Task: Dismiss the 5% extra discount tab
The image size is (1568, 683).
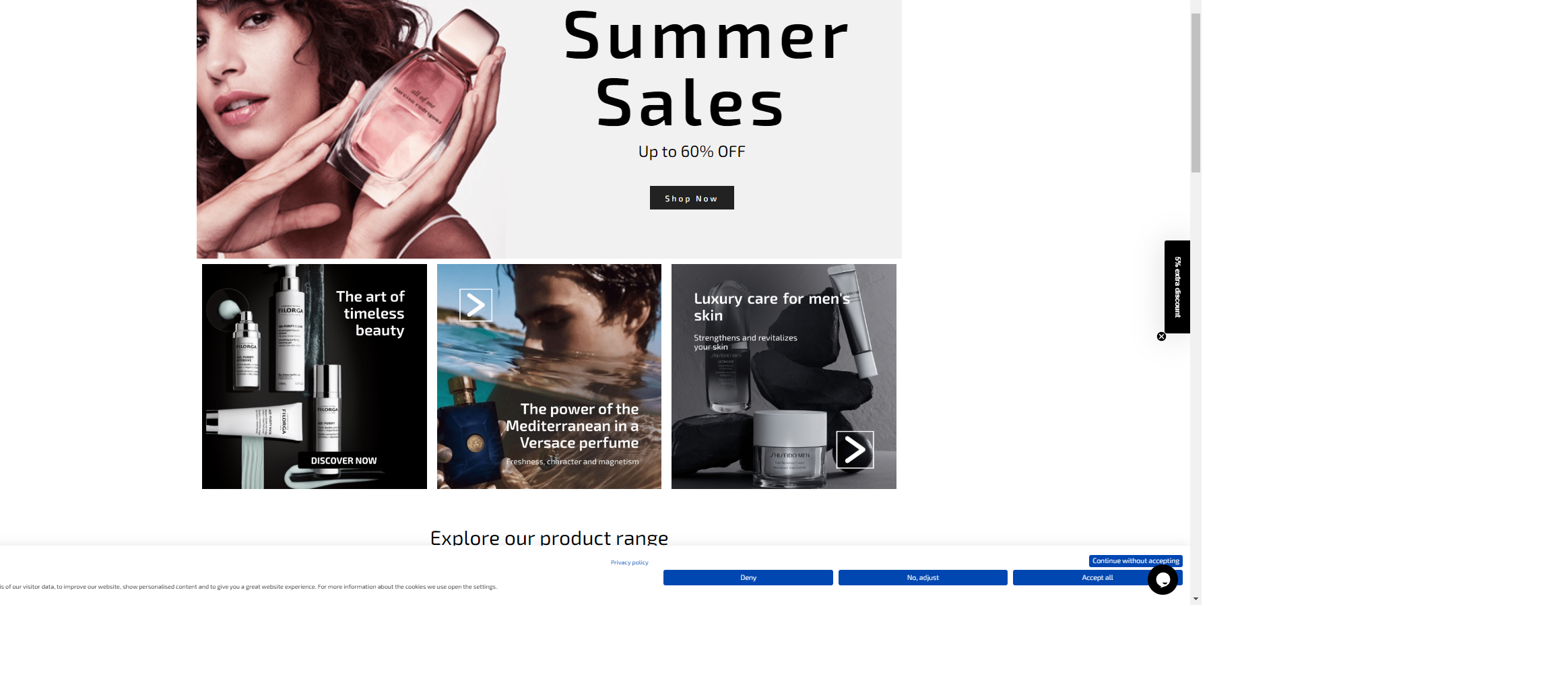Action: point(1161,337)
